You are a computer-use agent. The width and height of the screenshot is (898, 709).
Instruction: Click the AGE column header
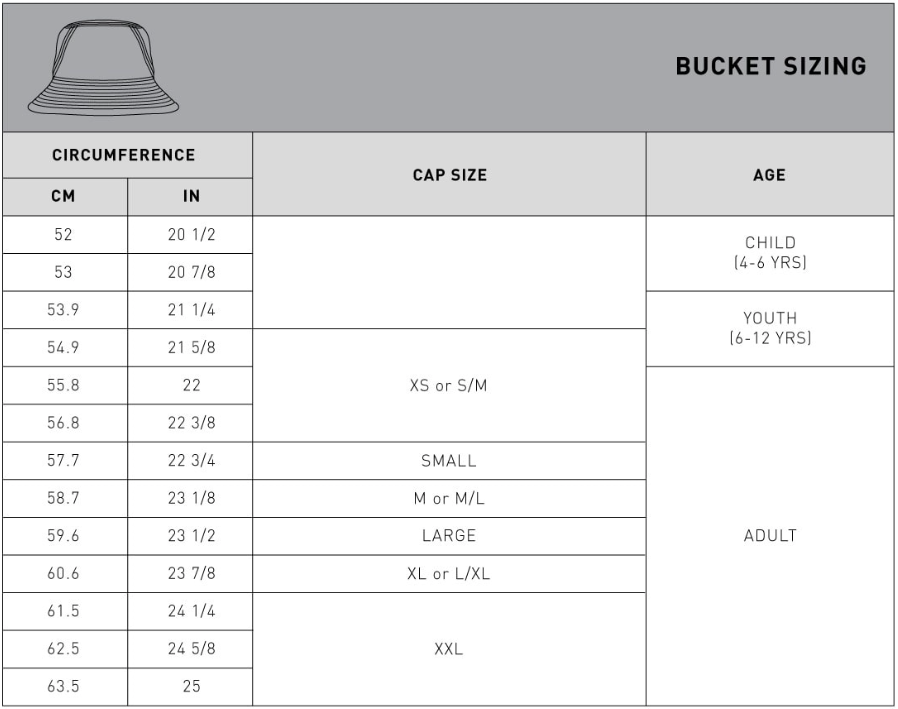point(770,175)
